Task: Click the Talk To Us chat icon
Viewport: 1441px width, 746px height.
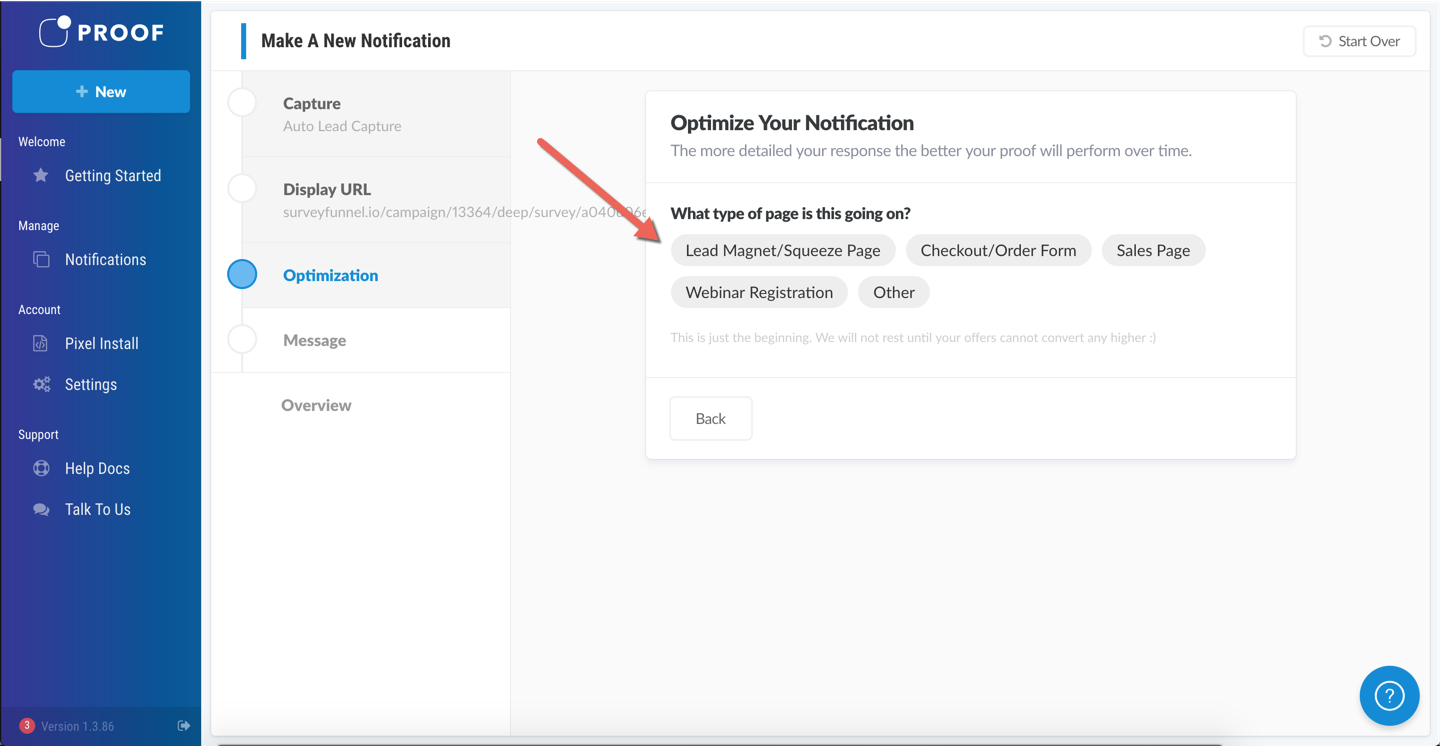Action: pos(41,510)
